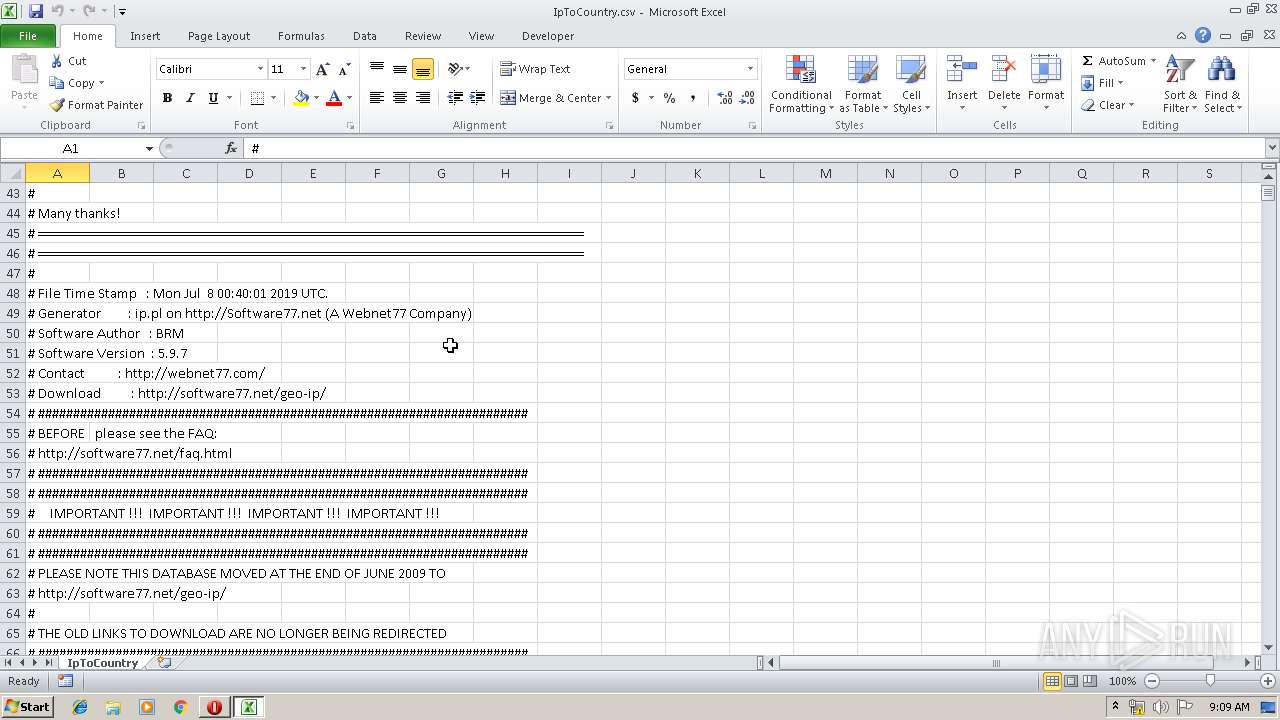Save the workbook from Quick Access
This screenshot has width=1280, height=720.
click(x=36, y=11)
